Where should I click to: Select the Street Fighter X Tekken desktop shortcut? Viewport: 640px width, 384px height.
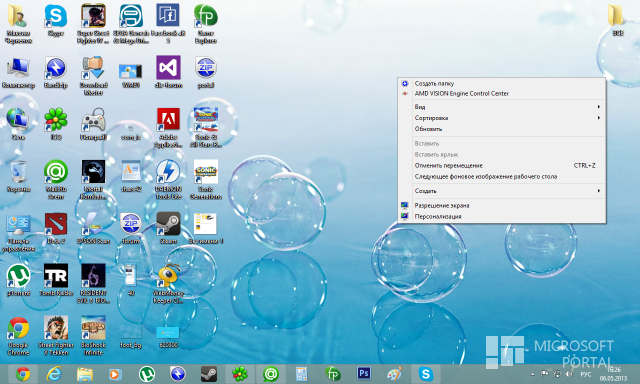point(56,336)
